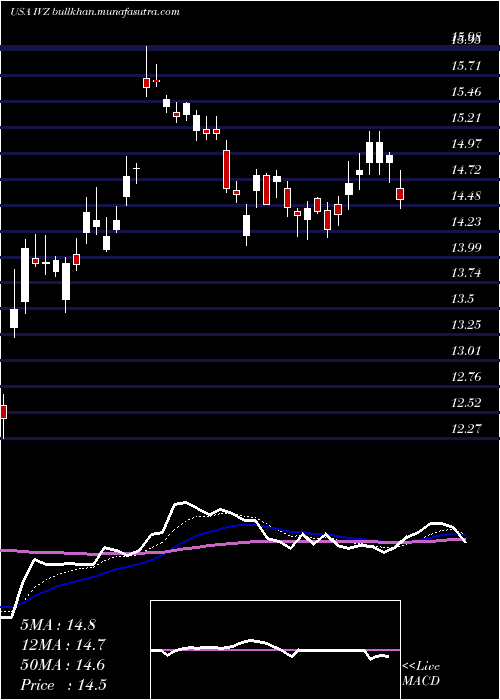Select the 15.71 price axis label
The image size is (500, 700).
pyautogui.click(x=466, y=67)
